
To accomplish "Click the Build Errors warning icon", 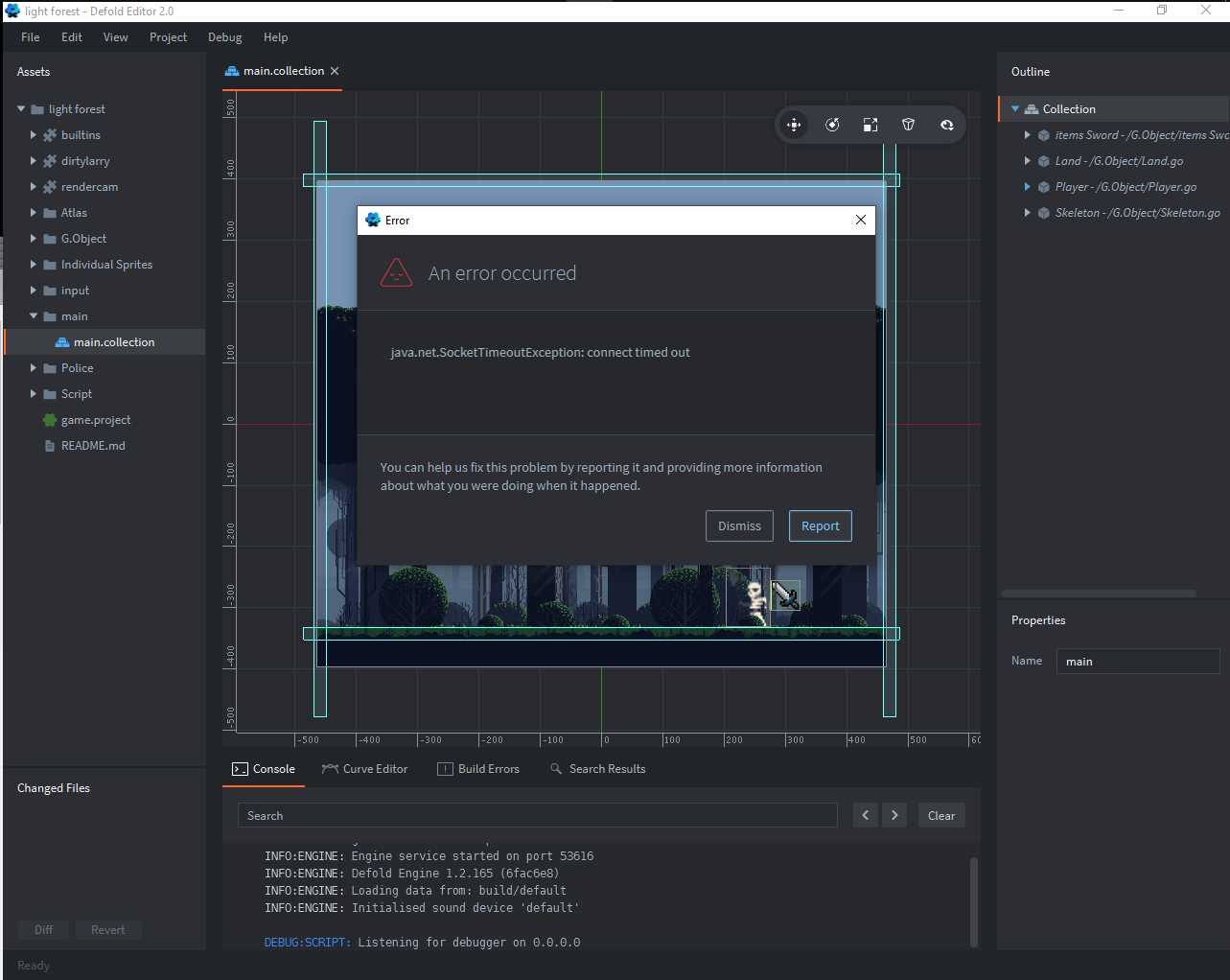I will [444, 768].
